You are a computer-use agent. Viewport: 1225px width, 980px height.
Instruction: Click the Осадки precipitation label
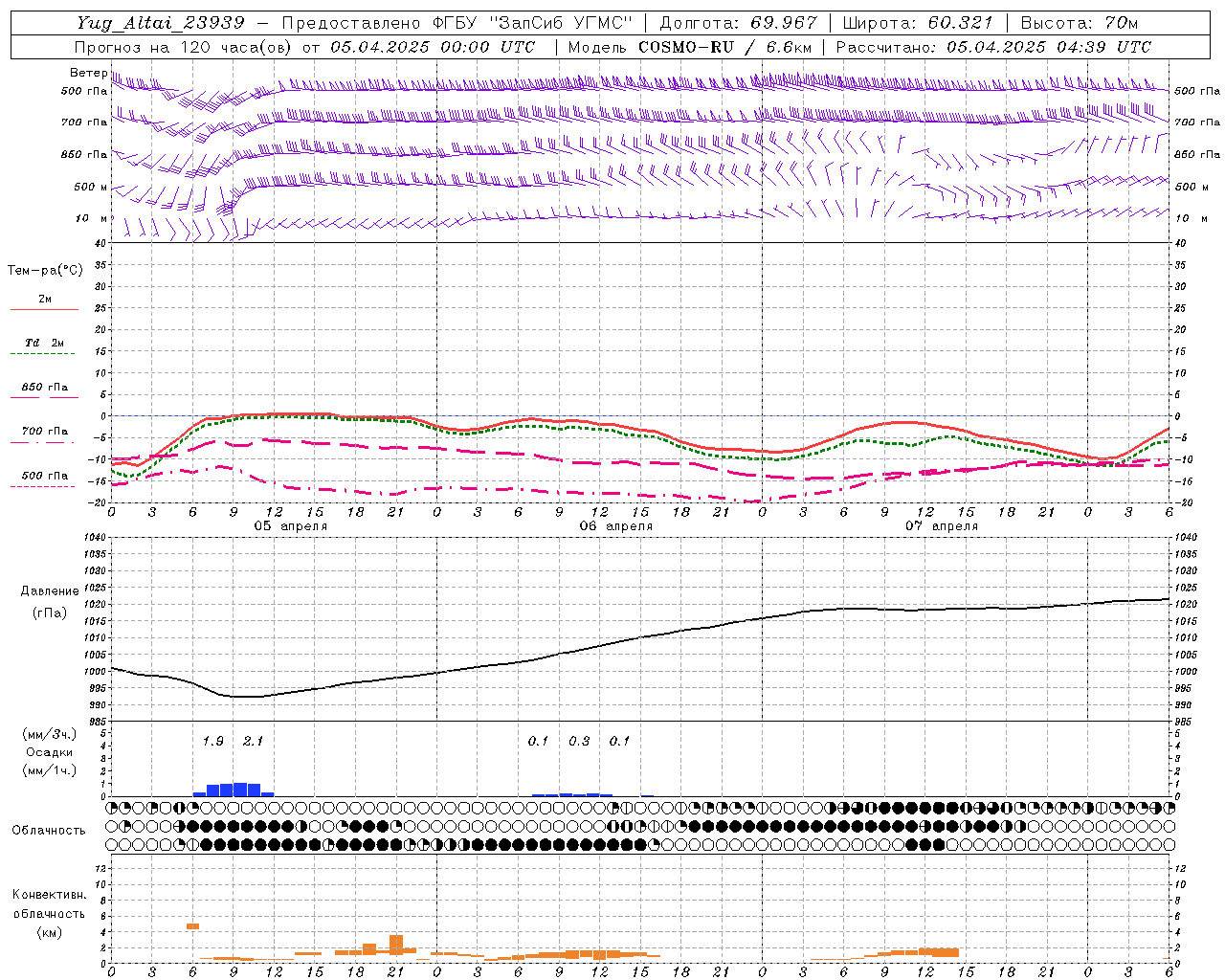pos(49,752)
